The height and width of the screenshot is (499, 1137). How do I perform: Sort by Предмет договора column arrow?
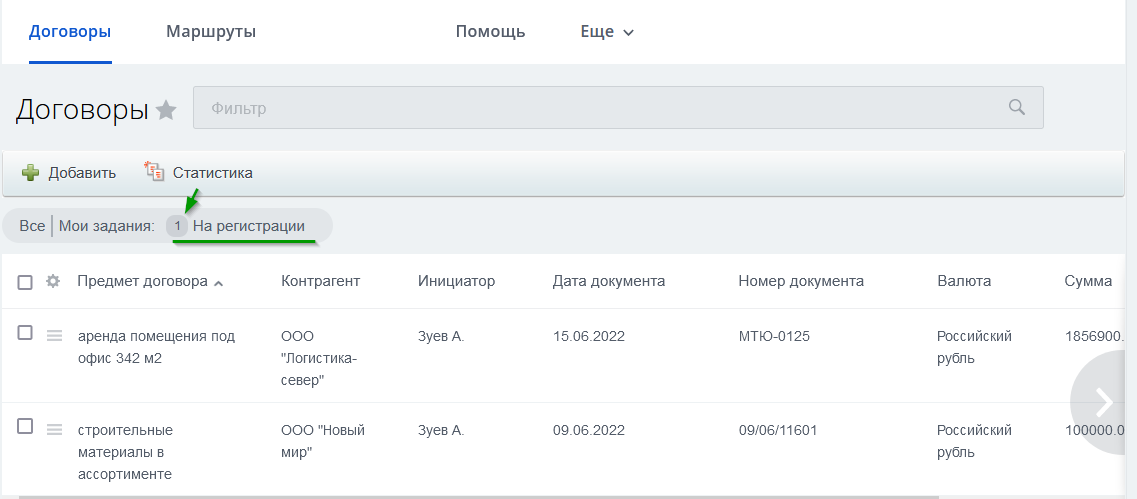coord(219,283)
